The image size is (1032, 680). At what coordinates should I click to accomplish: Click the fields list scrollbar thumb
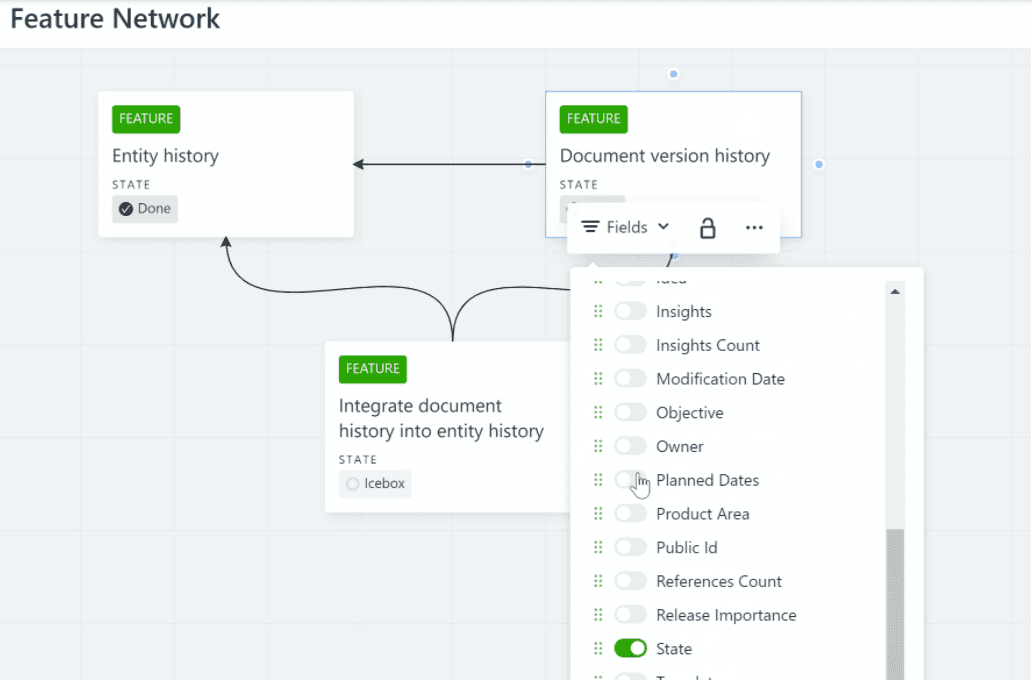(895, 600)
